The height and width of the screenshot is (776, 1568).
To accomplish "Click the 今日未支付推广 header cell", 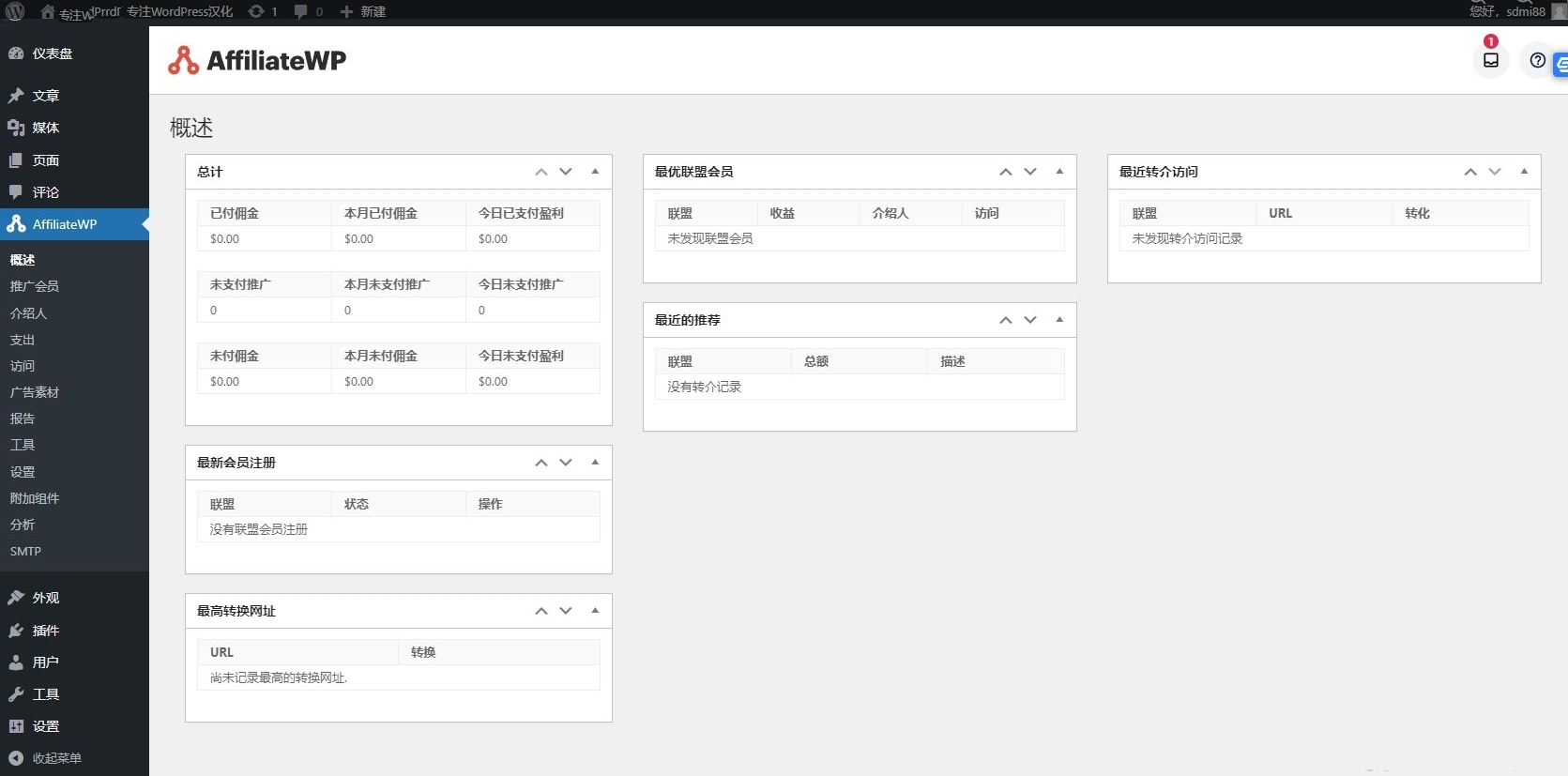I will pos(533,284).
